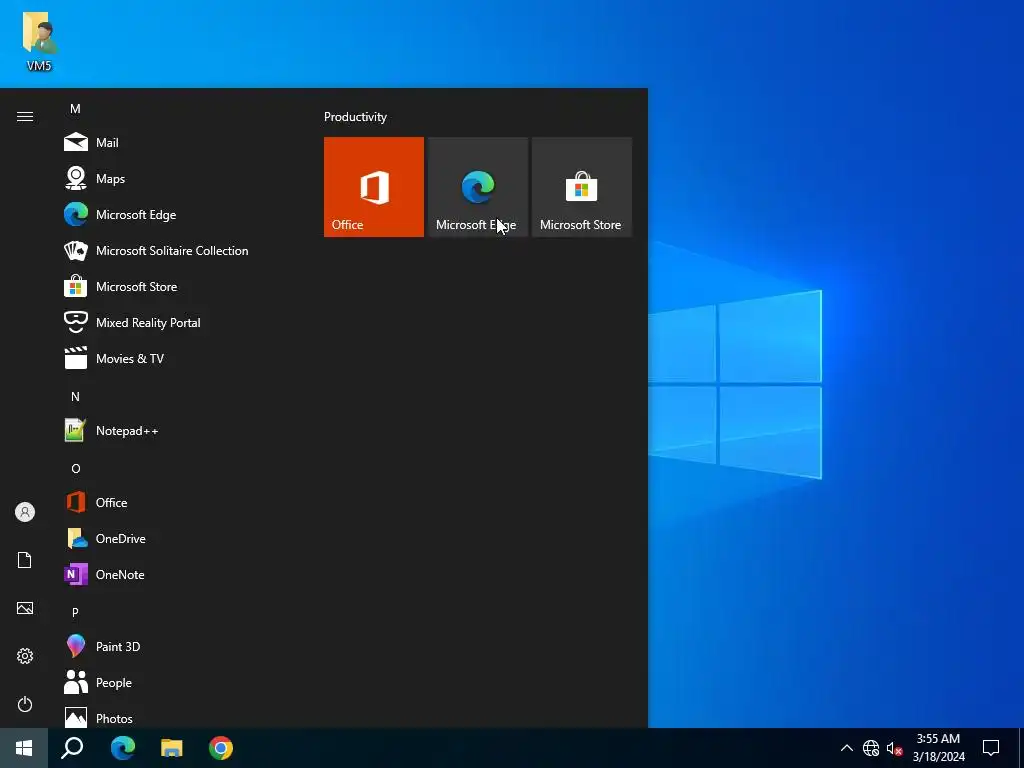
Task: Open the Action Center notifications
Action: [x=991, y=748]
